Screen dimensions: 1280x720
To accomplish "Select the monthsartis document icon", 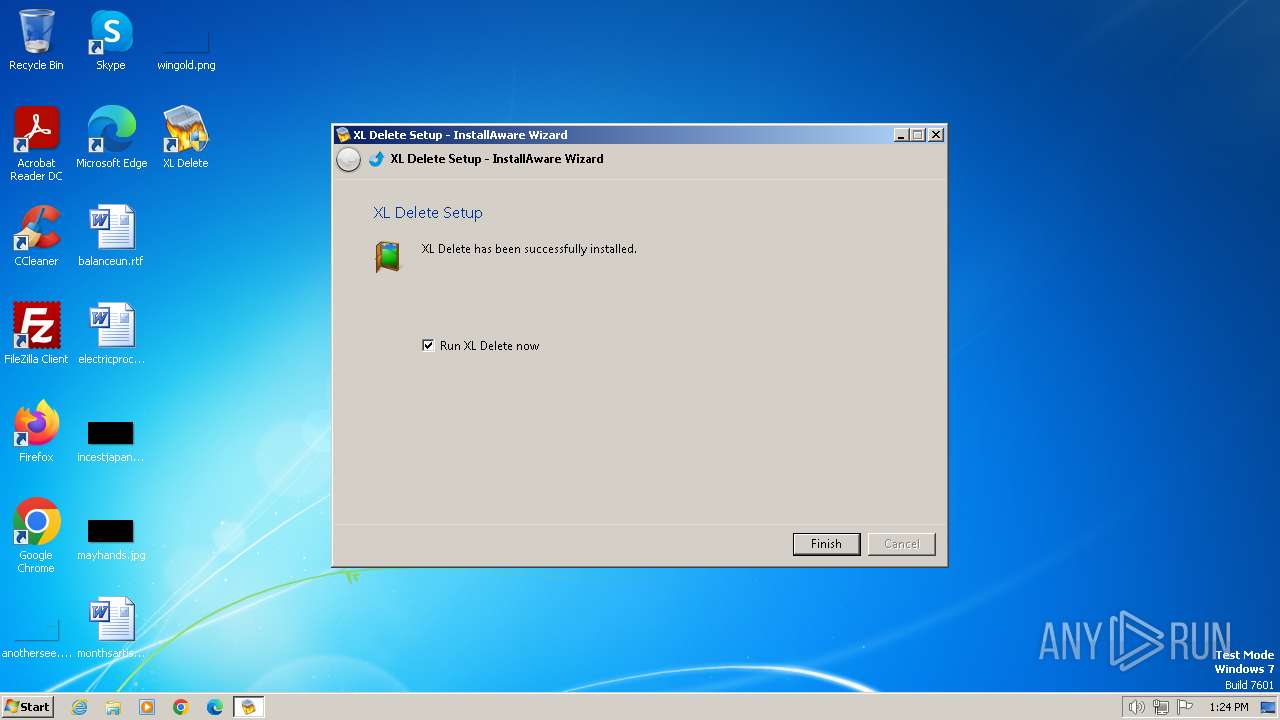I will click(x=111, y=627).
